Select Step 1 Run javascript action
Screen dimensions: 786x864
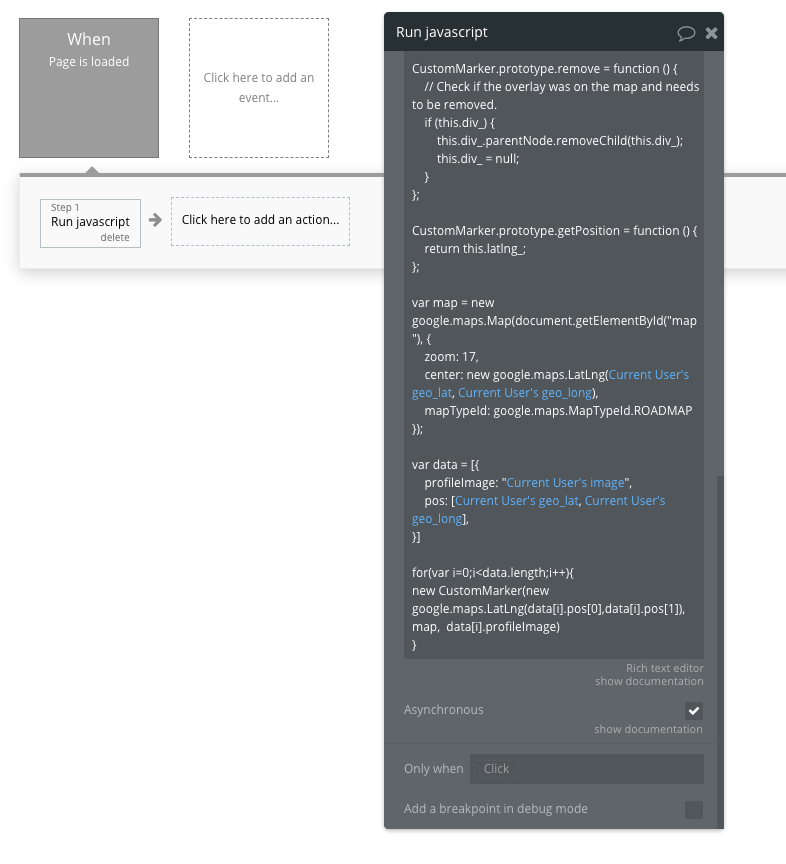[90, 223]
